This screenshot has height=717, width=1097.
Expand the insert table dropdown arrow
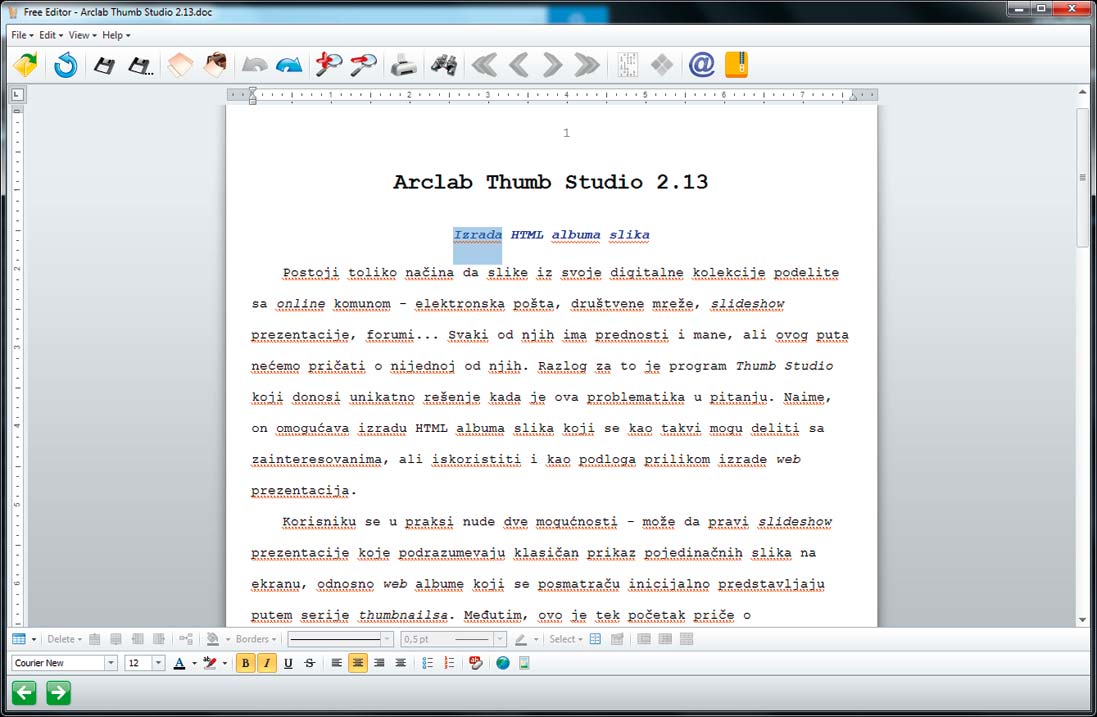click(34, 639)
